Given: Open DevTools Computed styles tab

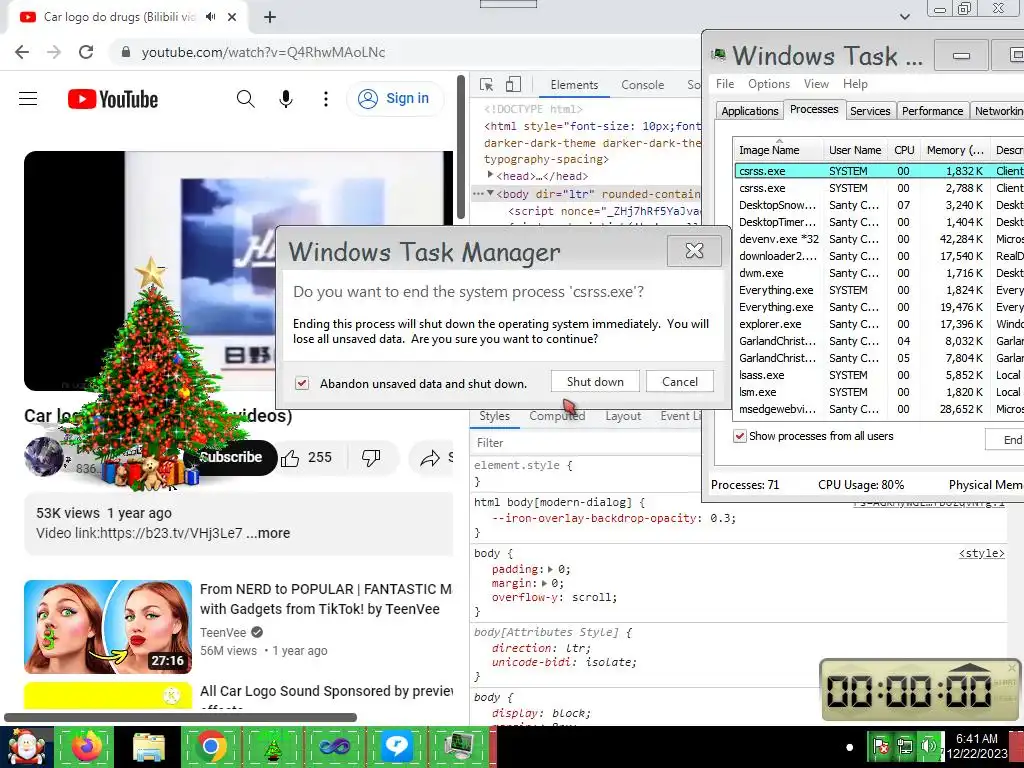Looking at the screenshot, I should pos(556,416).
